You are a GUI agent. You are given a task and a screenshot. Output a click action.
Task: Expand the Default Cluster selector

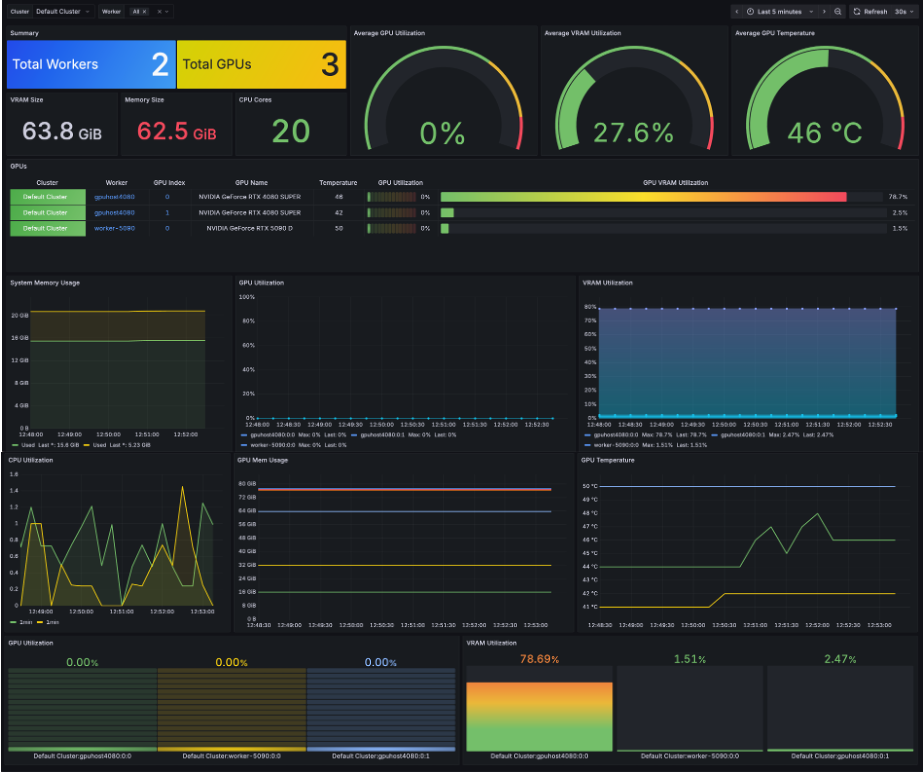pyautogui.click(x=62, y=11)
